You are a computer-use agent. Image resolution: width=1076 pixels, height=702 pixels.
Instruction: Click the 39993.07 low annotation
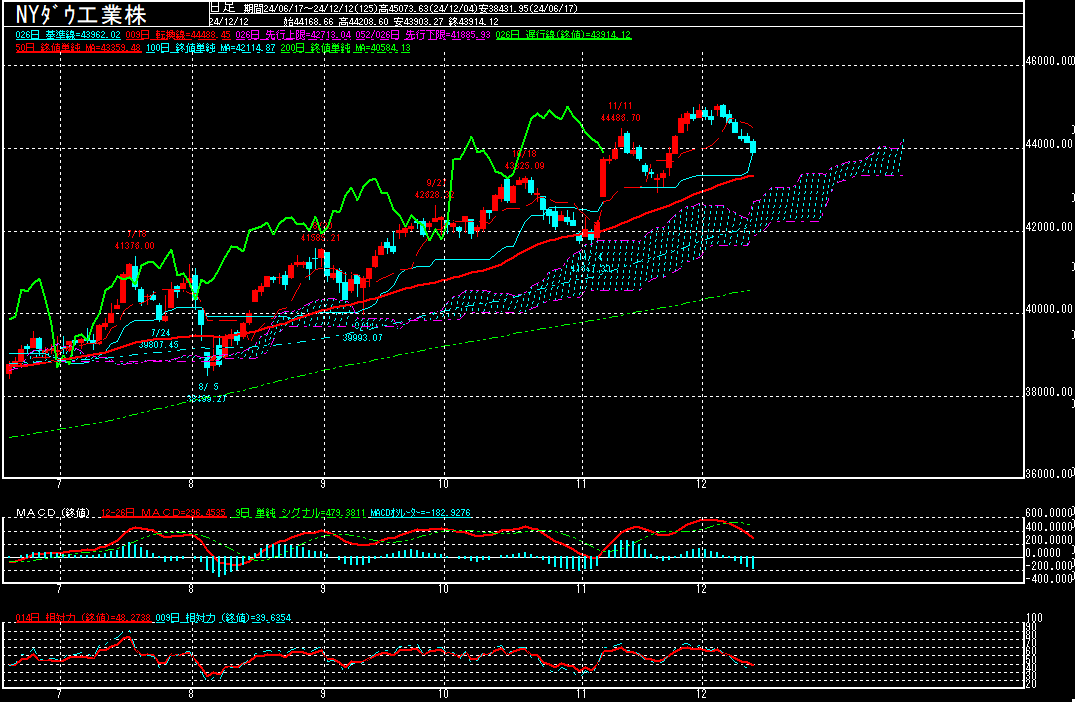click(x=362, y=338)
